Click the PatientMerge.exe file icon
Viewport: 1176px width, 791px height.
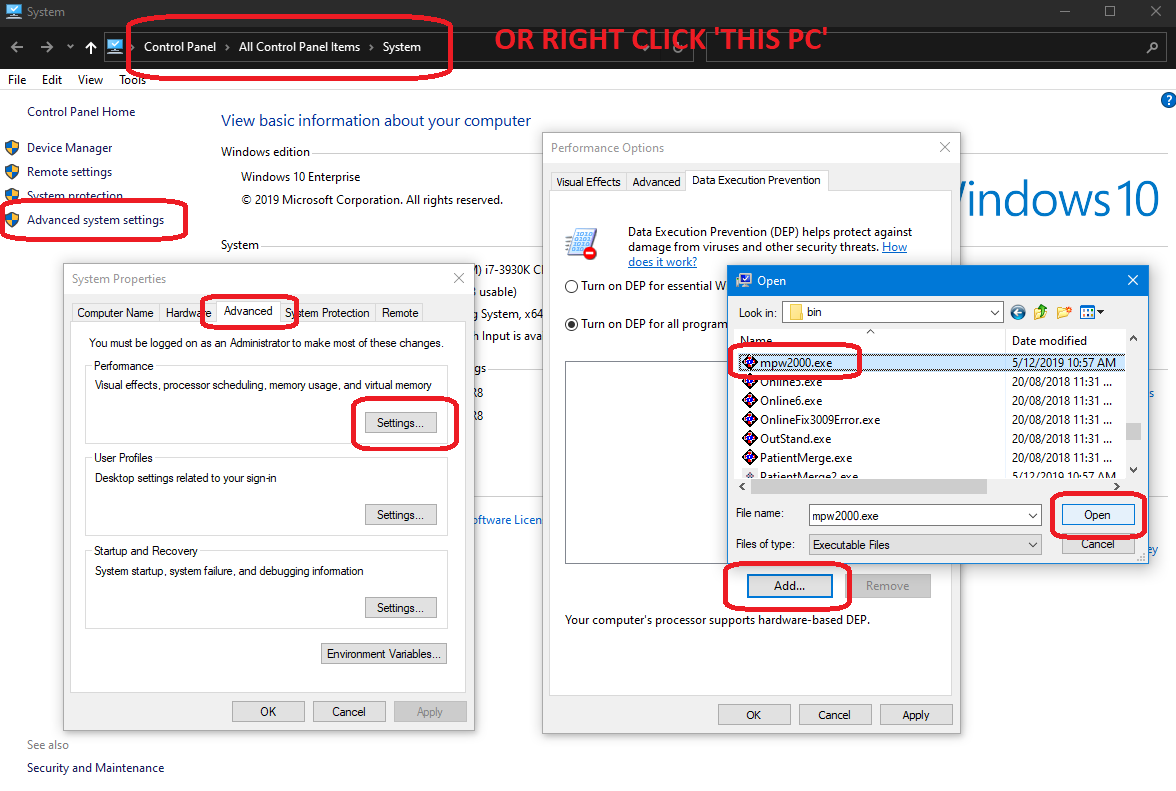(x=749, y=457)
